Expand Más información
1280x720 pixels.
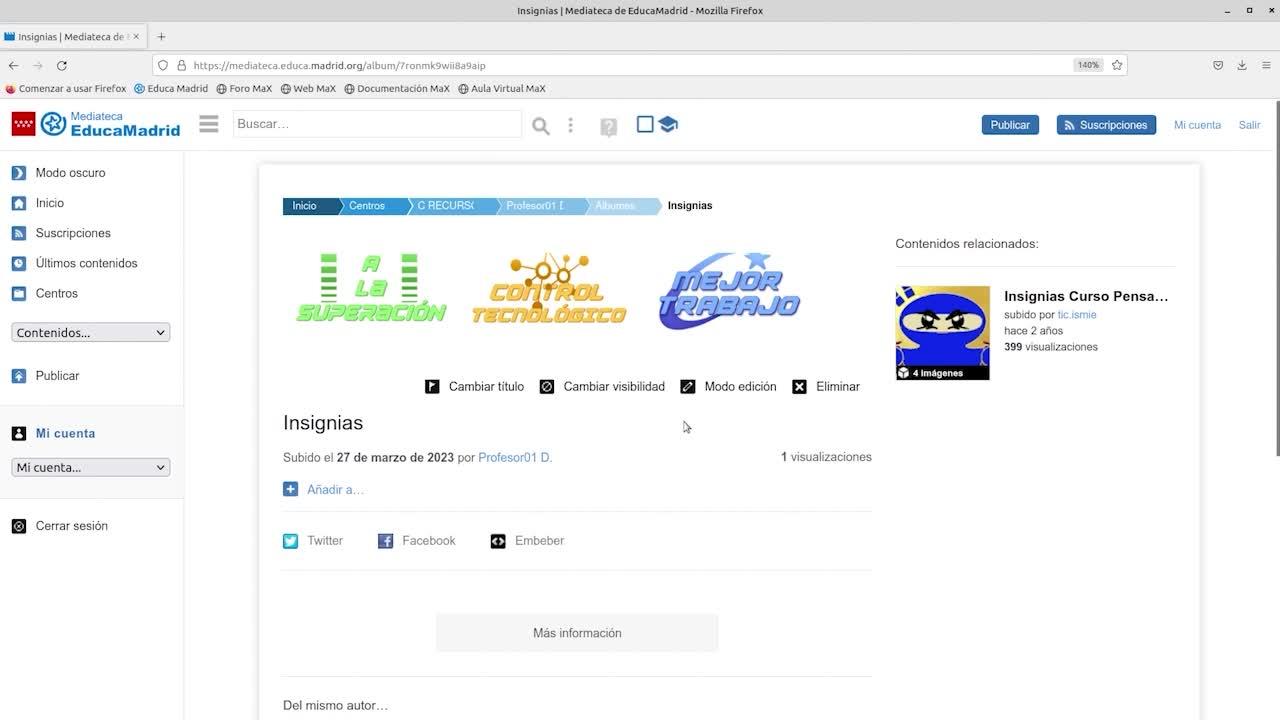(577, 633)
